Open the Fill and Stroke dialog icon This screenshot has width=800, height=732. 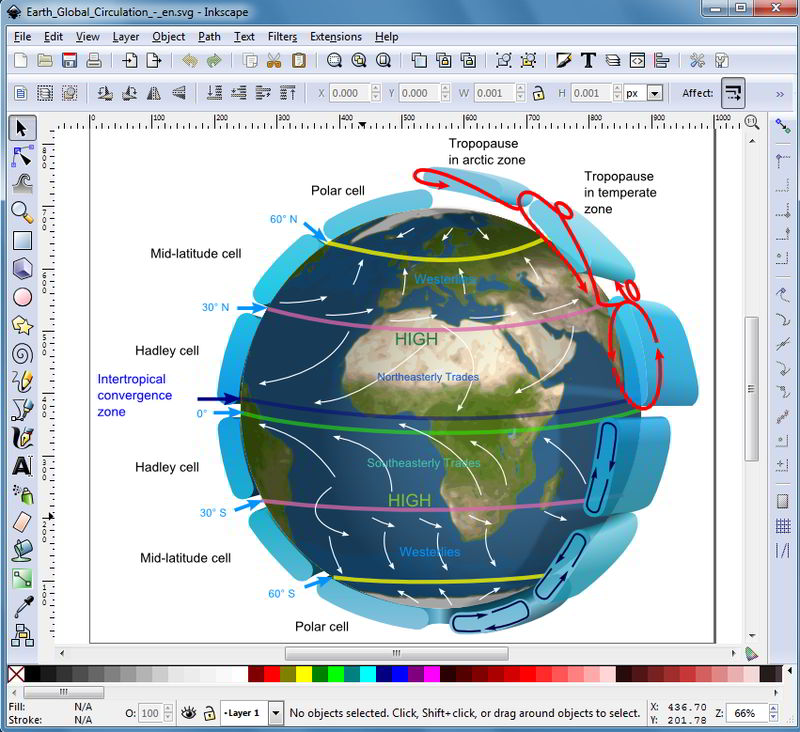pyautogui.click(x=562, y=60)
